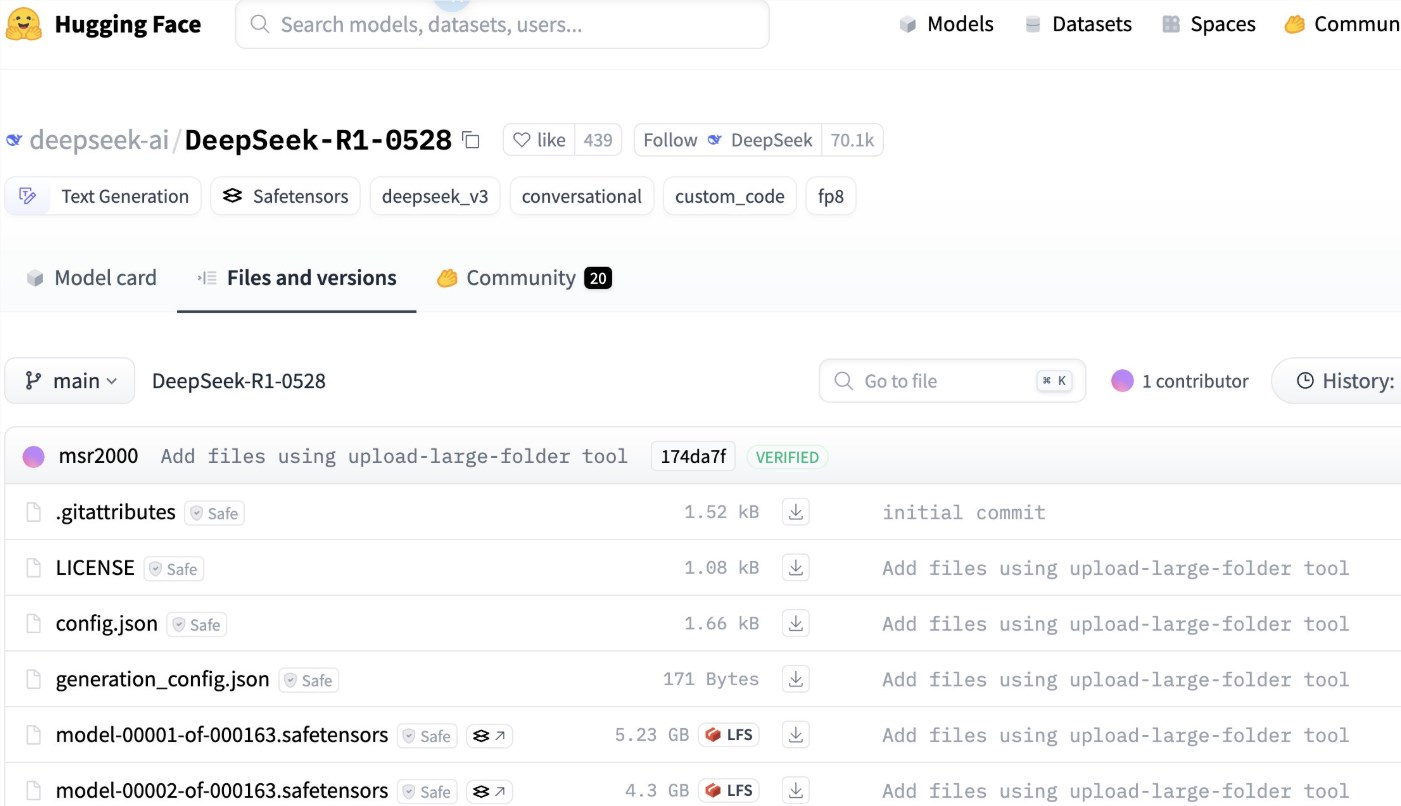Like the DeepSeek-R1-0528 model

tap(540, 140)
